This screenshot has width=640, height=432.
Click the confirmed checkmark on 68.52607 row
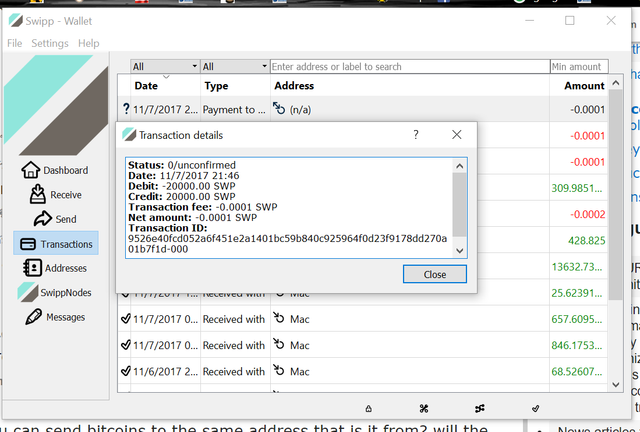coord(126,371)
